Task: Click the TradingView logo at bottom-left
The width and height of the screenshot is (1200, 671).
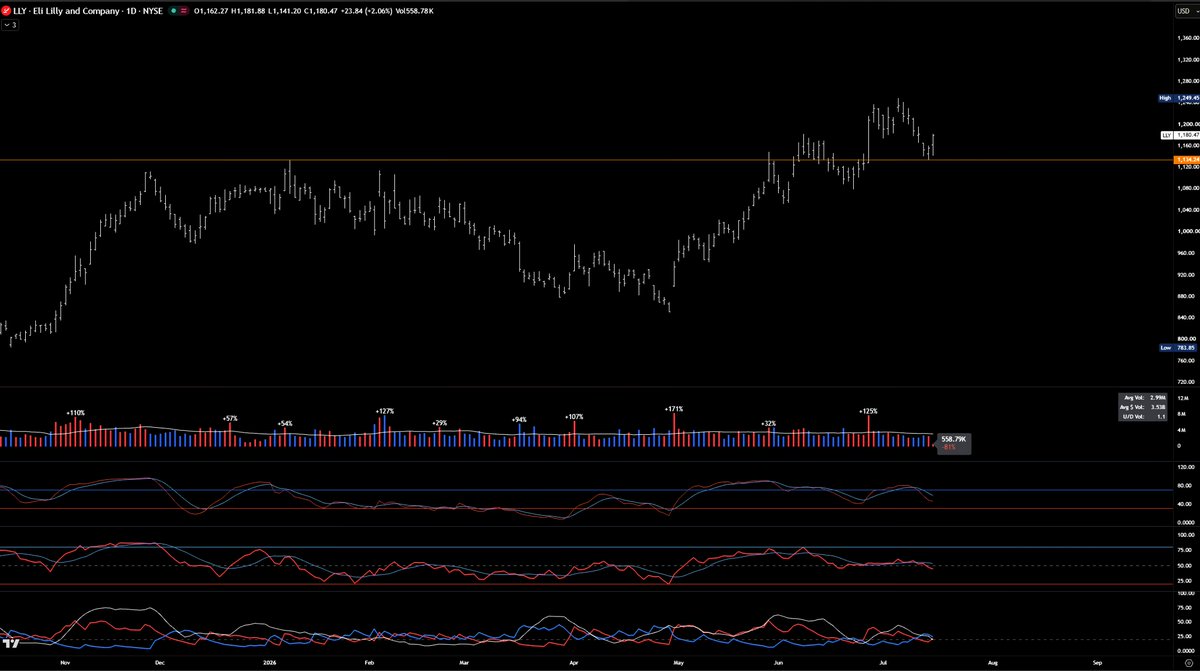Action: pyautogui.click(x=11, y=642)
